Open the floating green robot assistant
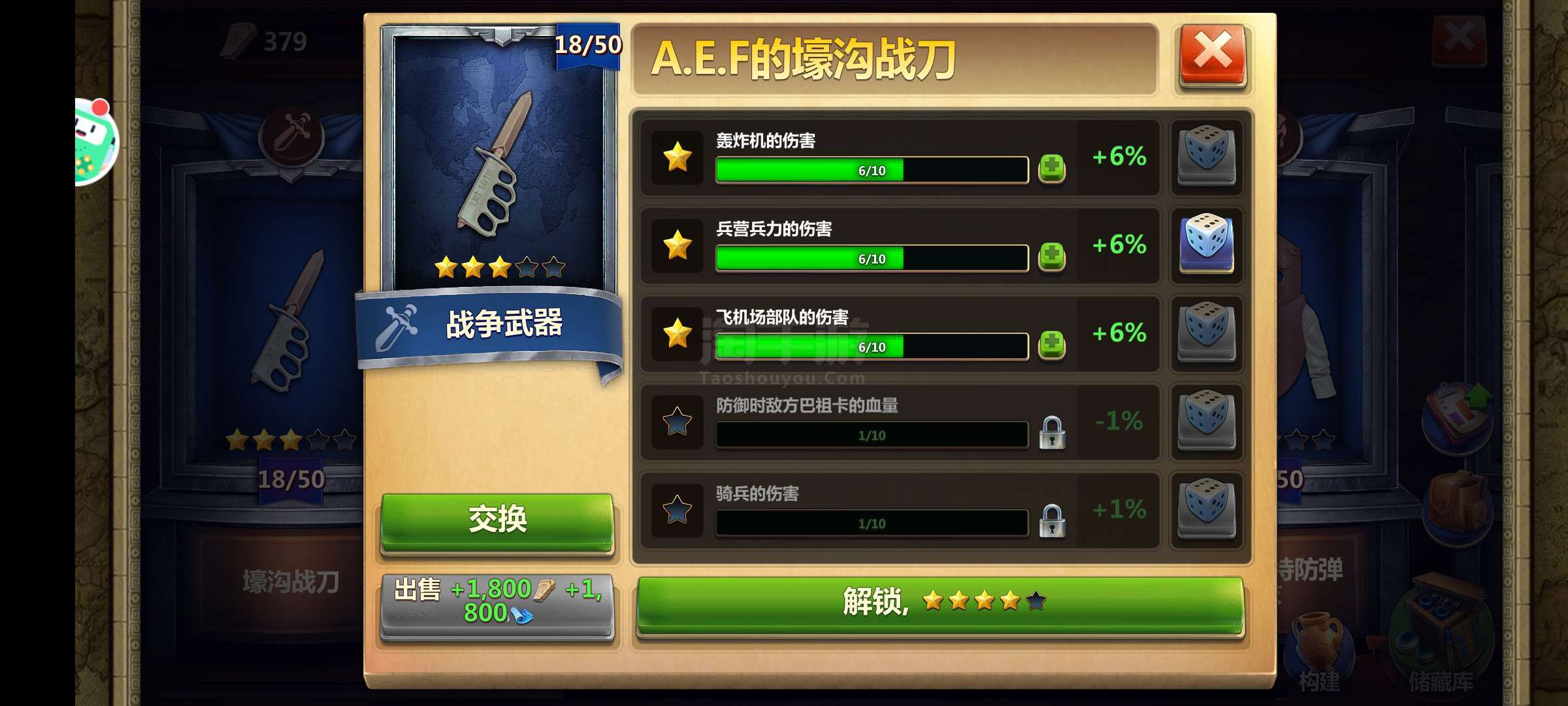 (x=96, y=141)
